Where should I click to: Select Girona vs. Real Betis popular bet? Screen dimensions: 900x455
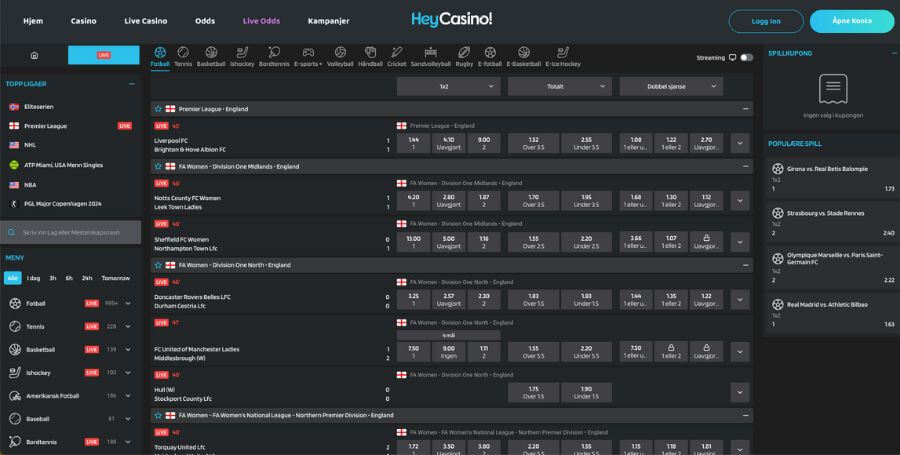coord(832,178)
